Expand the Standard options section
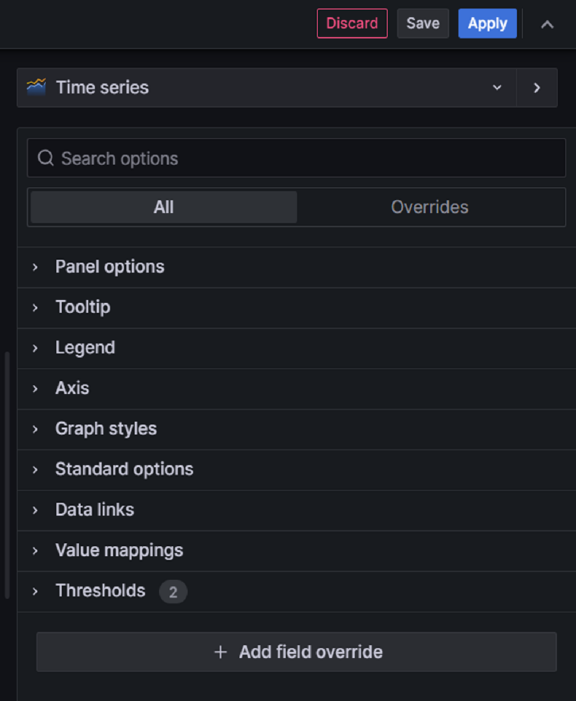This screenshot has width=577, height=702. [296, 470]
